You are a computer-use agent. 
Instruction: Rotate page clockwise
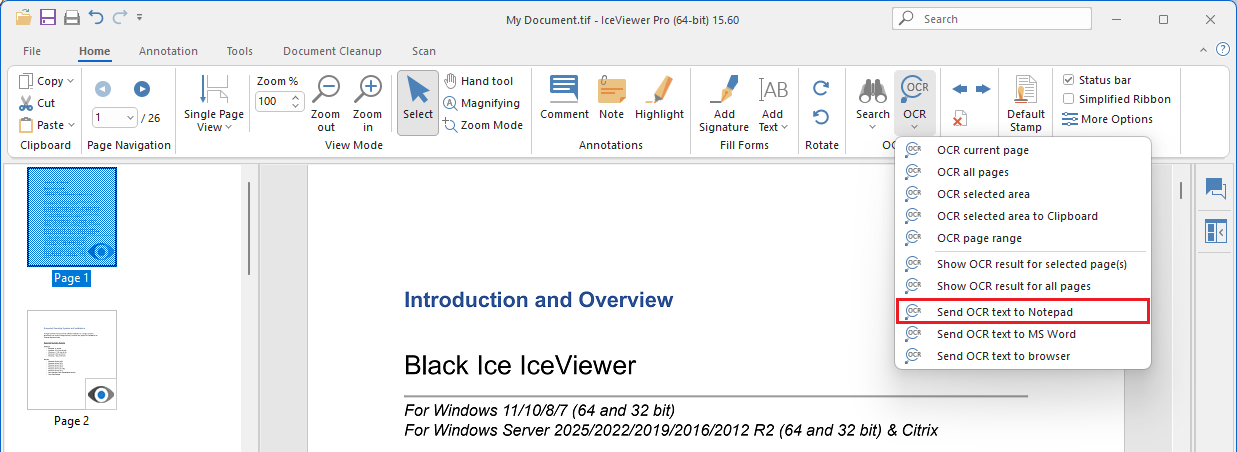821,88
